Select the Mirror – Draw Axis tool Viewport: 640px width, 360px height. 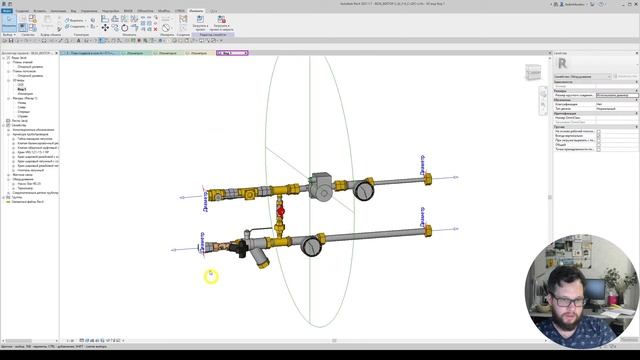134,19
